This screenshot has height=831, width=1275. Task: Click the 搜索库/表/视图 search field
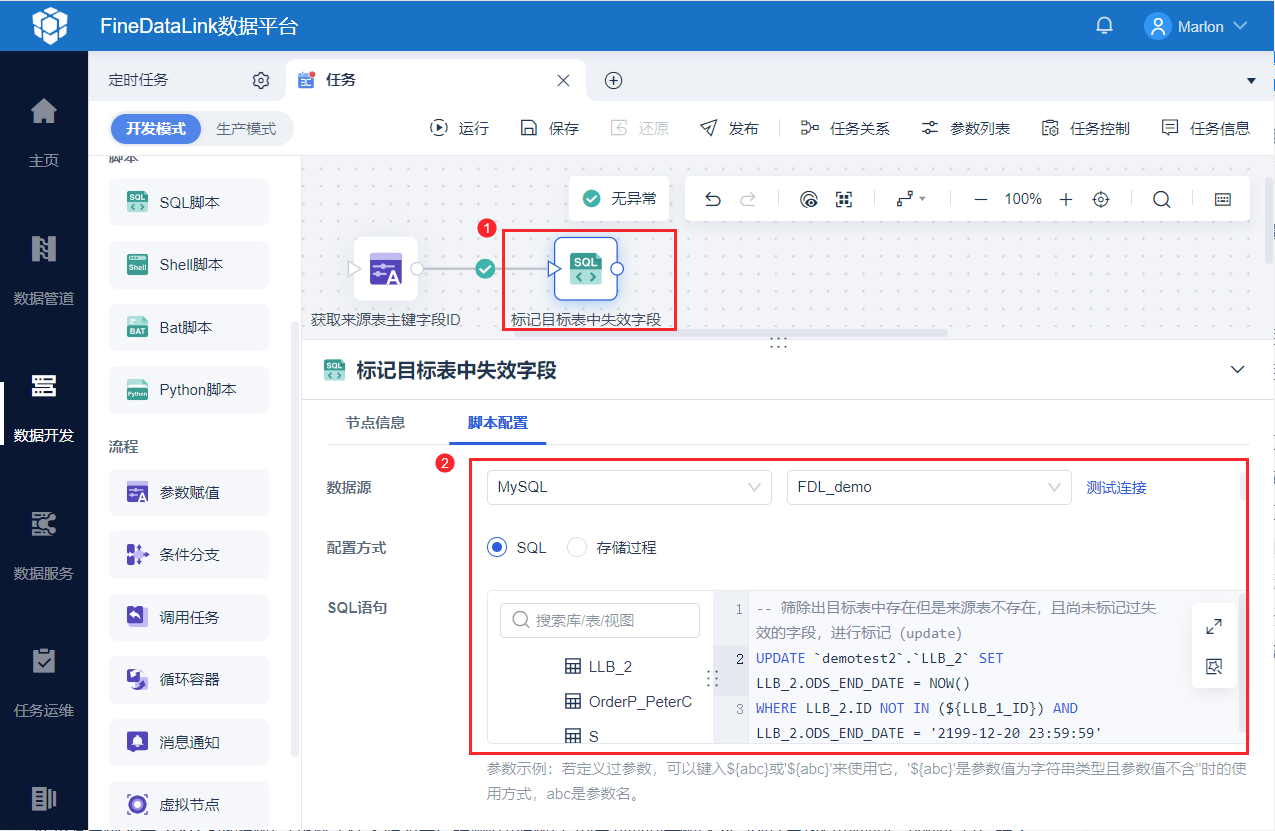pos(600,620)
